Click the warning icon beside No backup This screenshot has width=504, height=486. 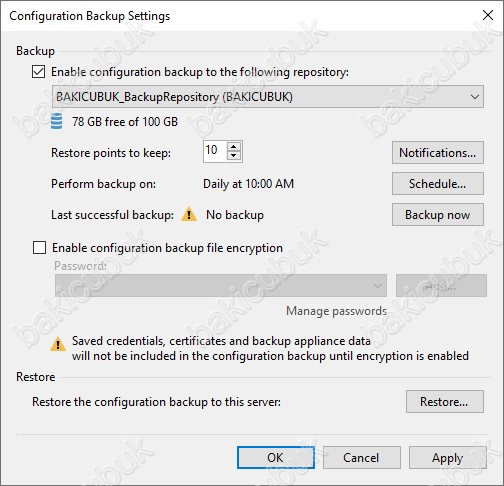click(x=189, y=214)
